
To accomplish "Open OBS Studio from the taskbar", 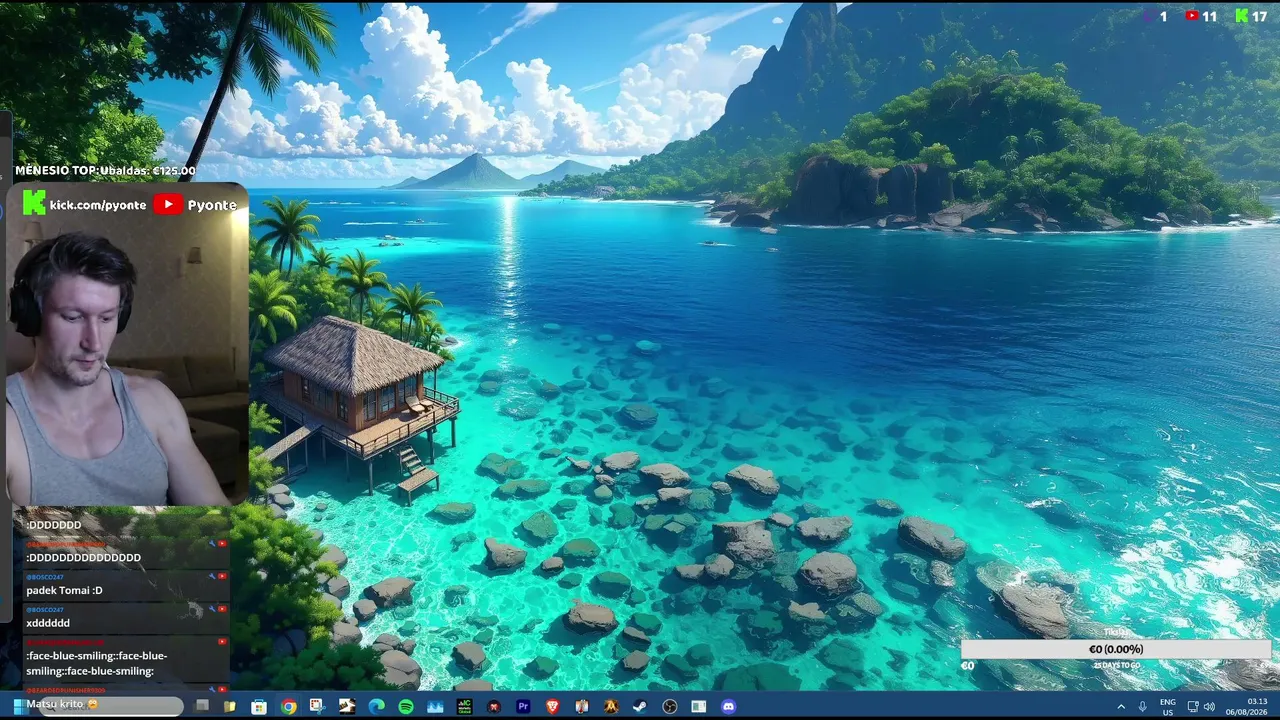I will tap(670, 706).
